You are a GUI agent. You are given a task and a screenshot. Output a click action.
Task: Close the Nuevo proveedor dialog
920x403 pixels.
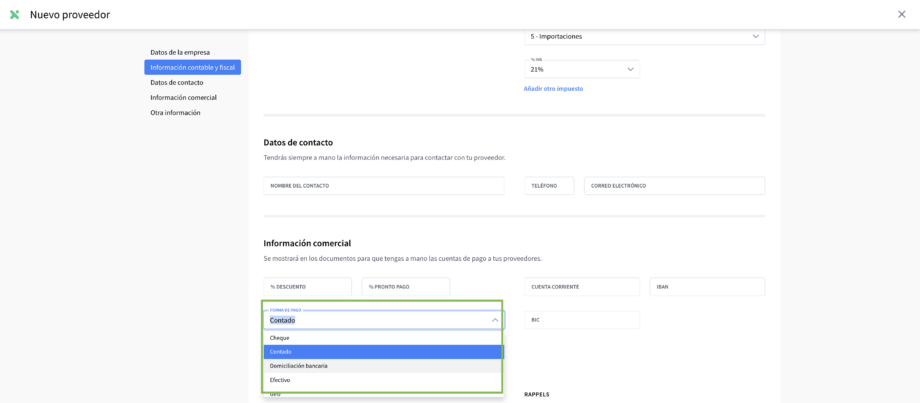pos(901,14)
